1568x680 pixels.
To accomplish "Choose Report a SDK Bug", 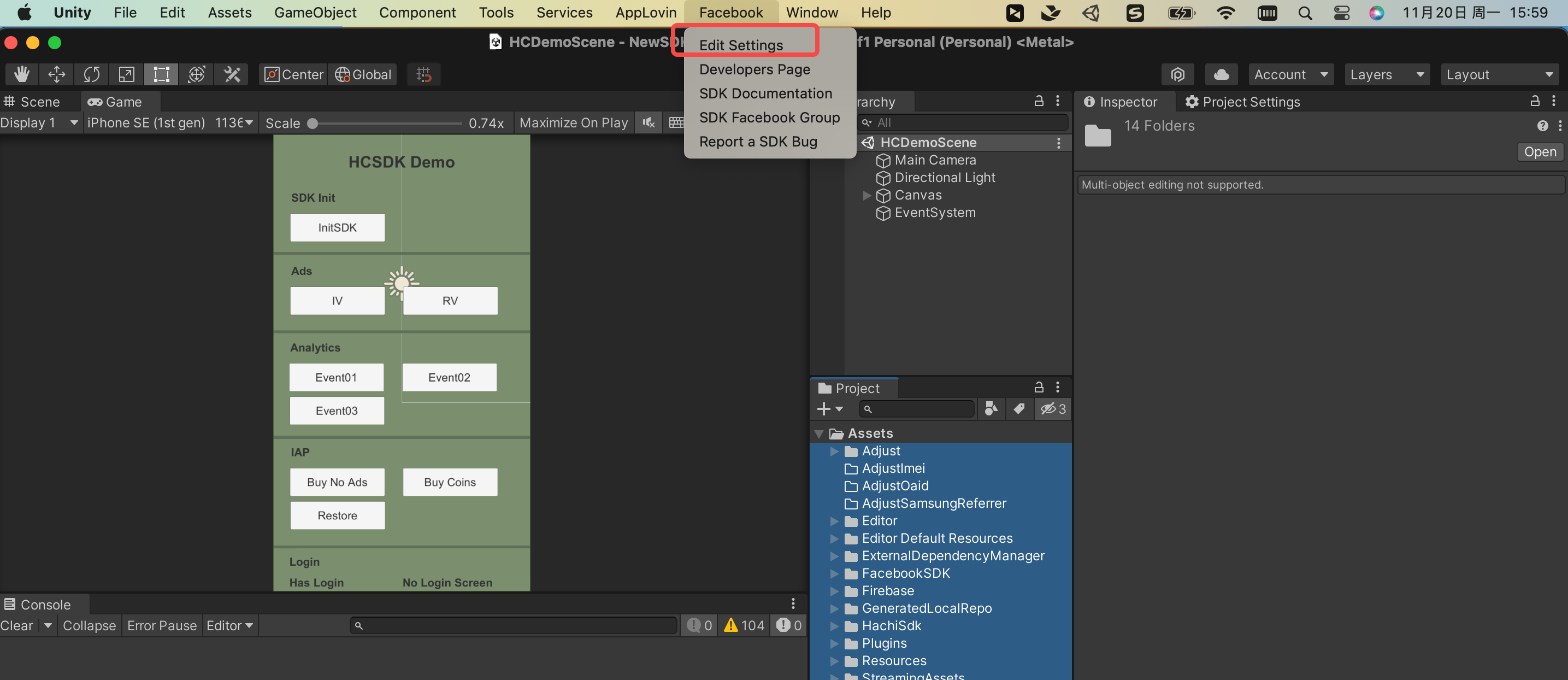I will (x=758, y=142).
